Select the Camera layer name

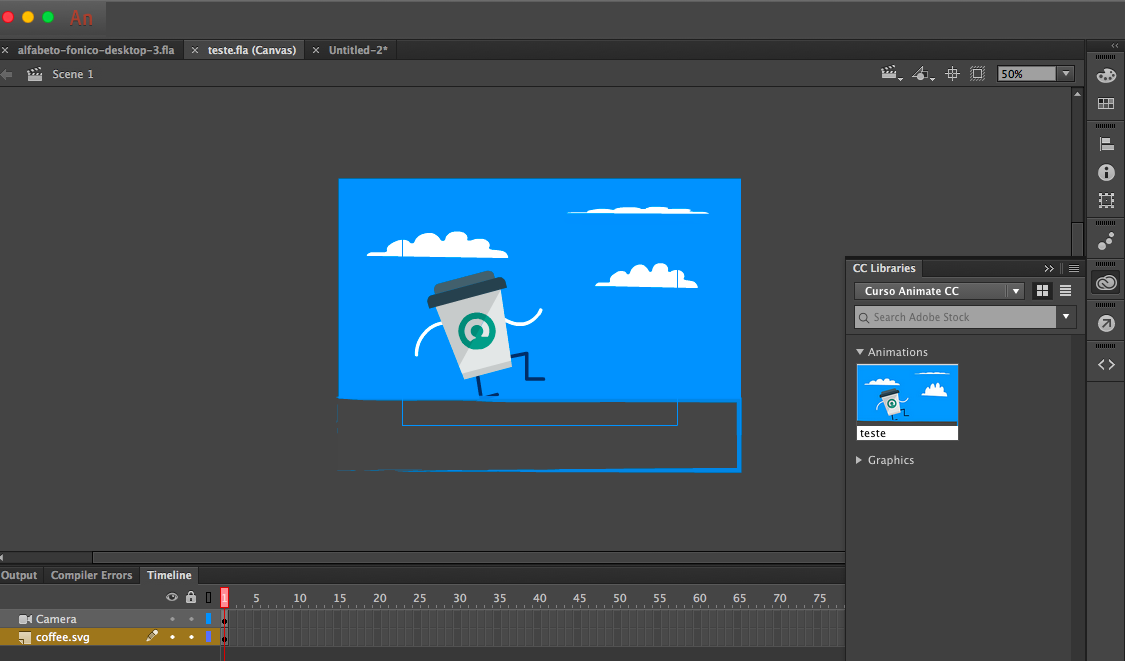pyautogui.click(x=56, y=619)
